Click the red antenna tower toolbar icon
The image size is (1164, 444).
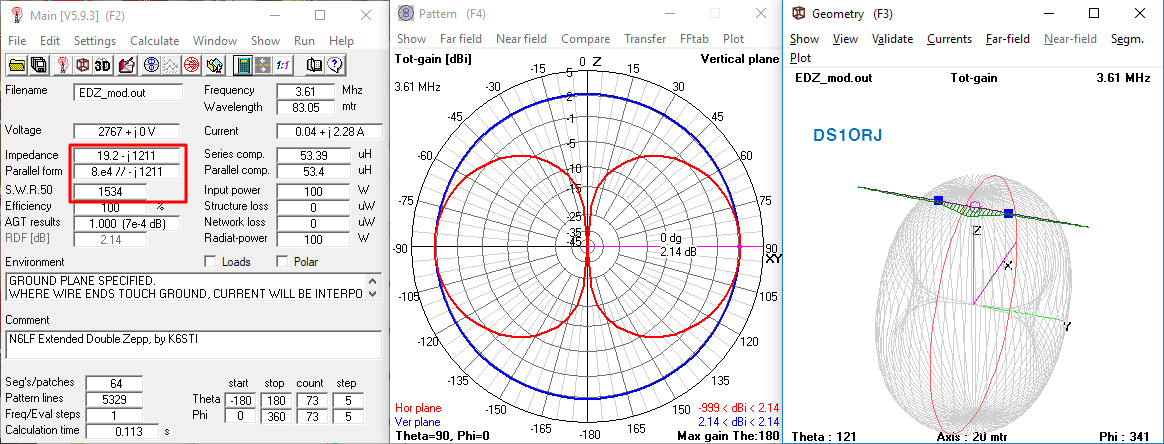(x=64, y=65)
